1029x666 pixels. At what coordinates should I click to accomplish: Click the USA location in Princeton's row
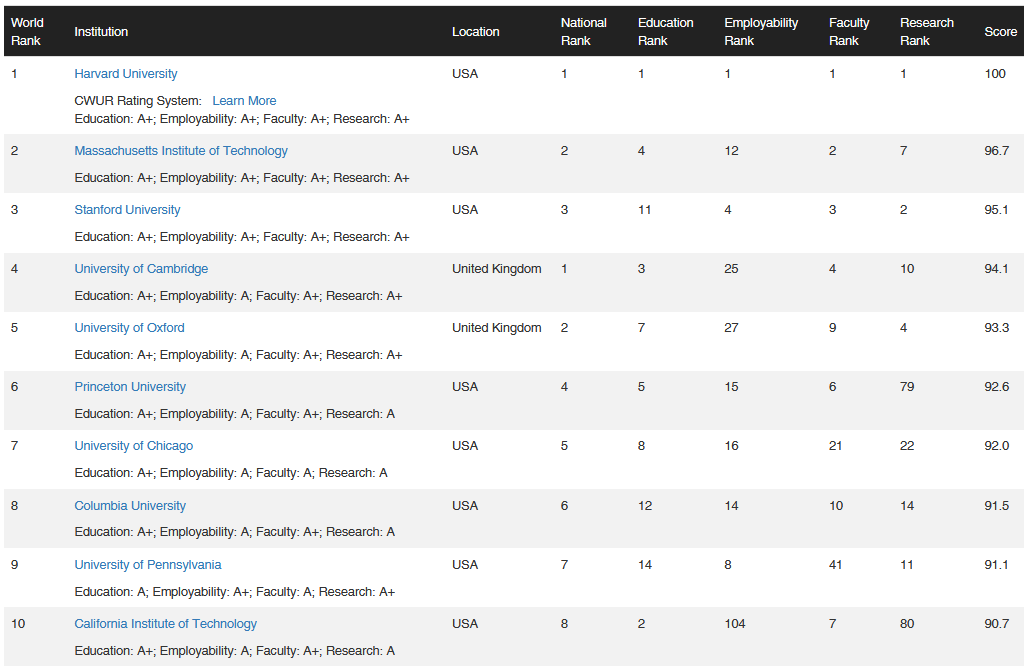click(465, 386)
